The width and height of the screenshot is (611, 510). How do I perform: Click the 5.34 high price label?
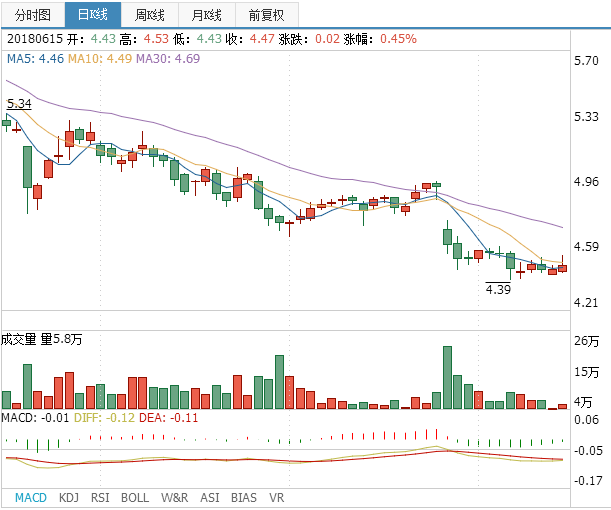tap(19, 104)
